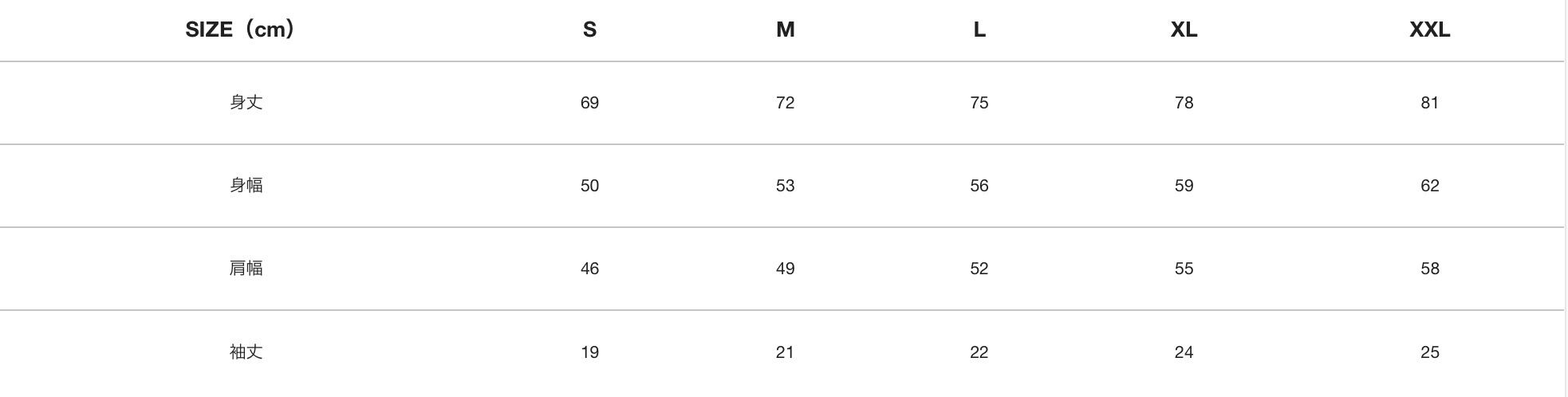The image size is (1568, 397).
Task: Select the S size column header
Action: point(589,29)
